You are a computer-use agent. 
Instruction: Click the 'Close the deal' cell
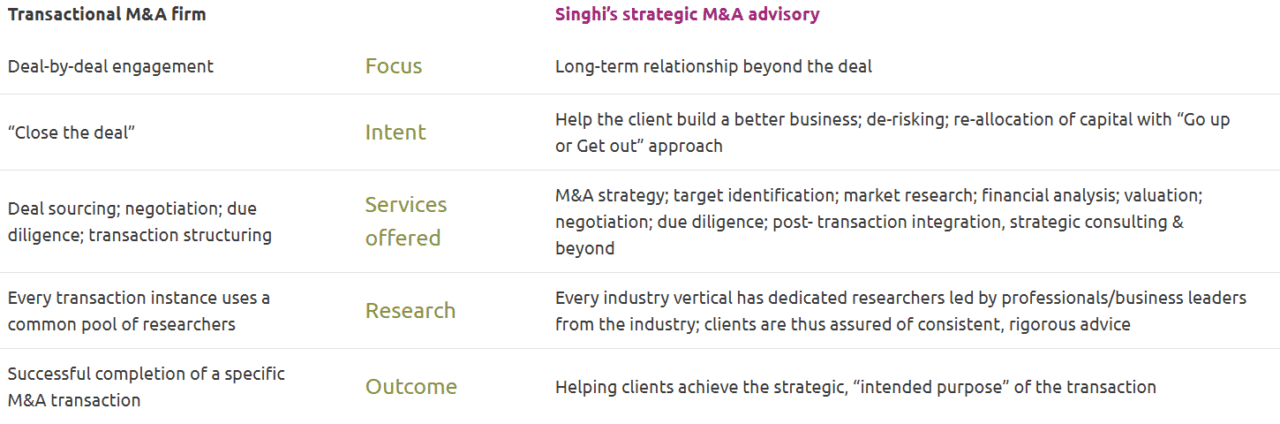coord(71,133)
